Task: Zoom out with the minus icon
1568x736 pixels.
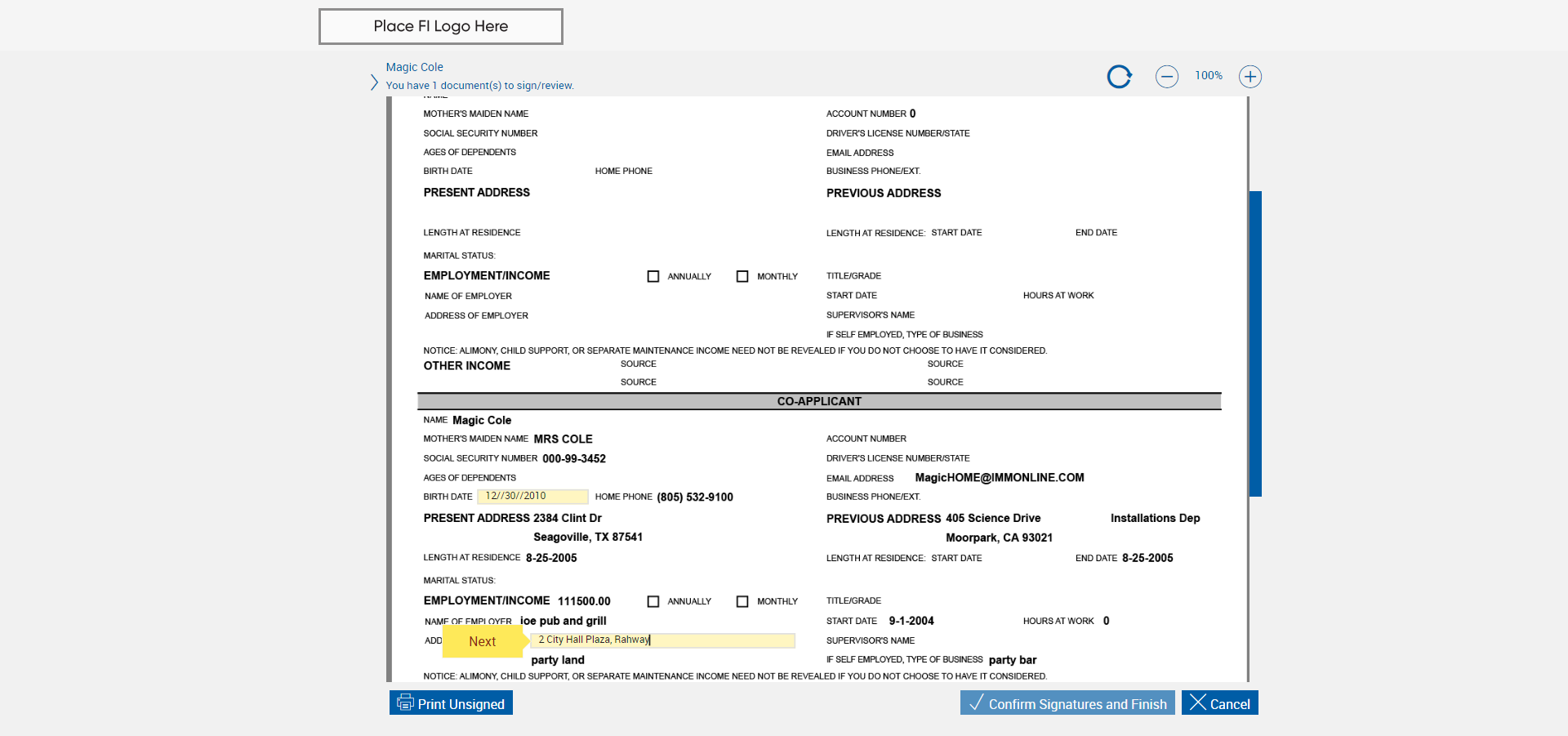Action: 1166,77
